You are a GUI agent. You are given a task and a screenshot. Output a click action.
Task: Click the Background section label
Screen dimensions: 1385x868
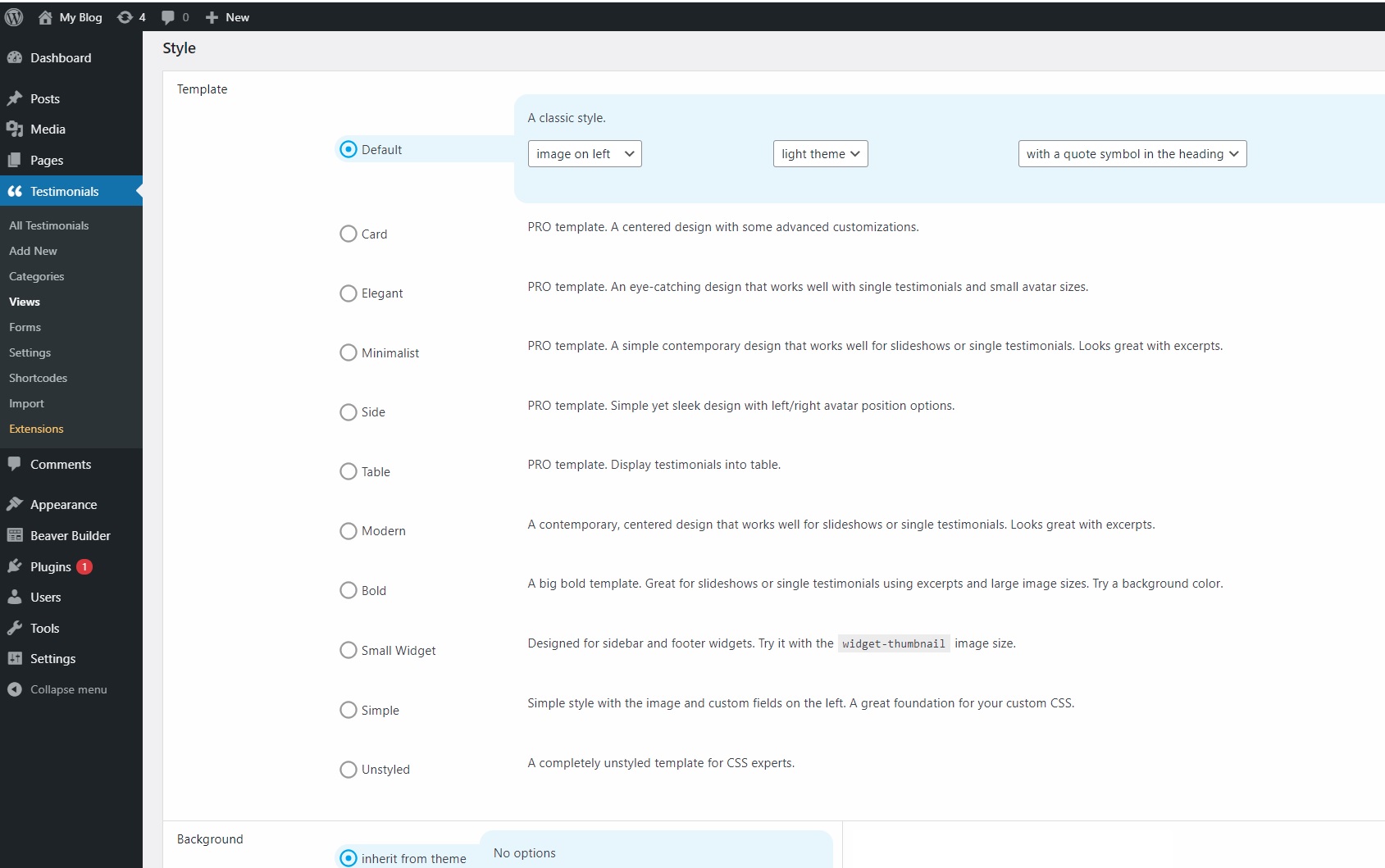pyautogui.click(x=210, y=839)
